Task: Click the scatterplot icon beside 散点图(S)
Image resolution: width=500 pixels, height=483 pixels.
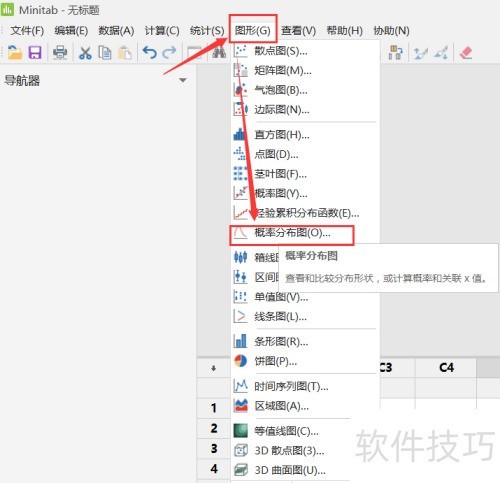Action: [x=240, y=51]
